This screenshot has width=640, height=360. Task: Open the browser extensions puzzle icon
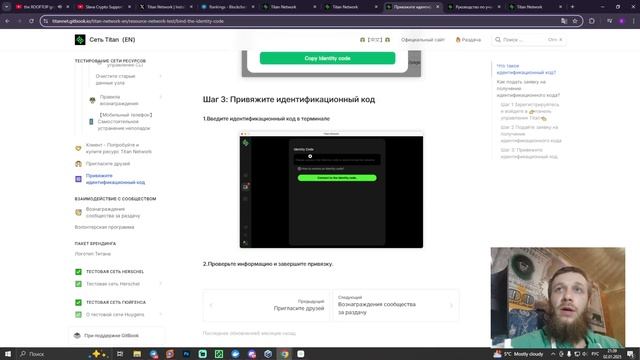(592, 21)
